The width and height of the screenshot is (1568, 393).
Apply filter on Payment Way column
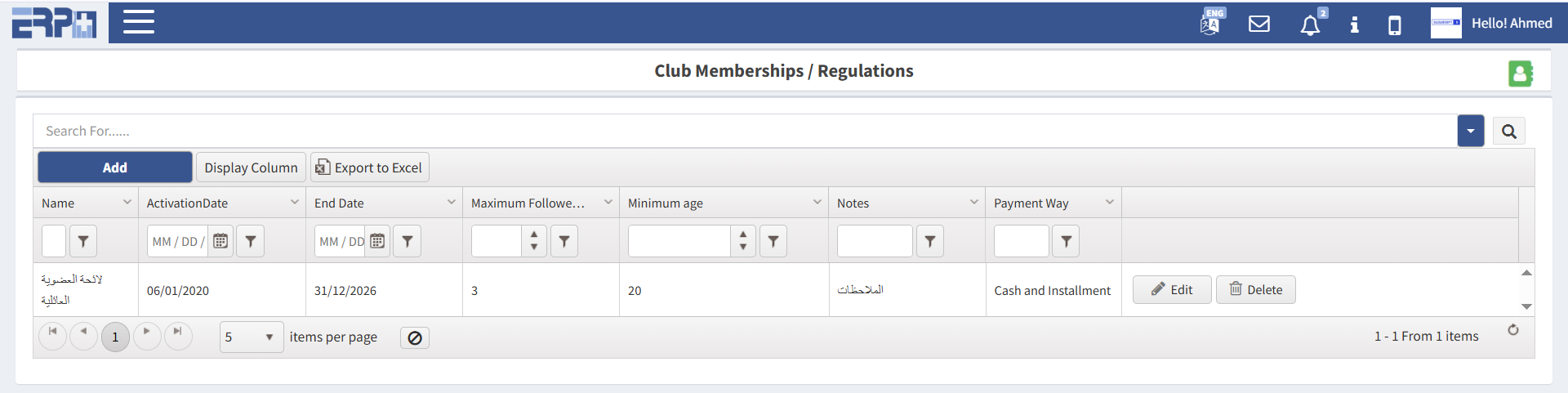pyautogui.click(x=1066, y=241)
